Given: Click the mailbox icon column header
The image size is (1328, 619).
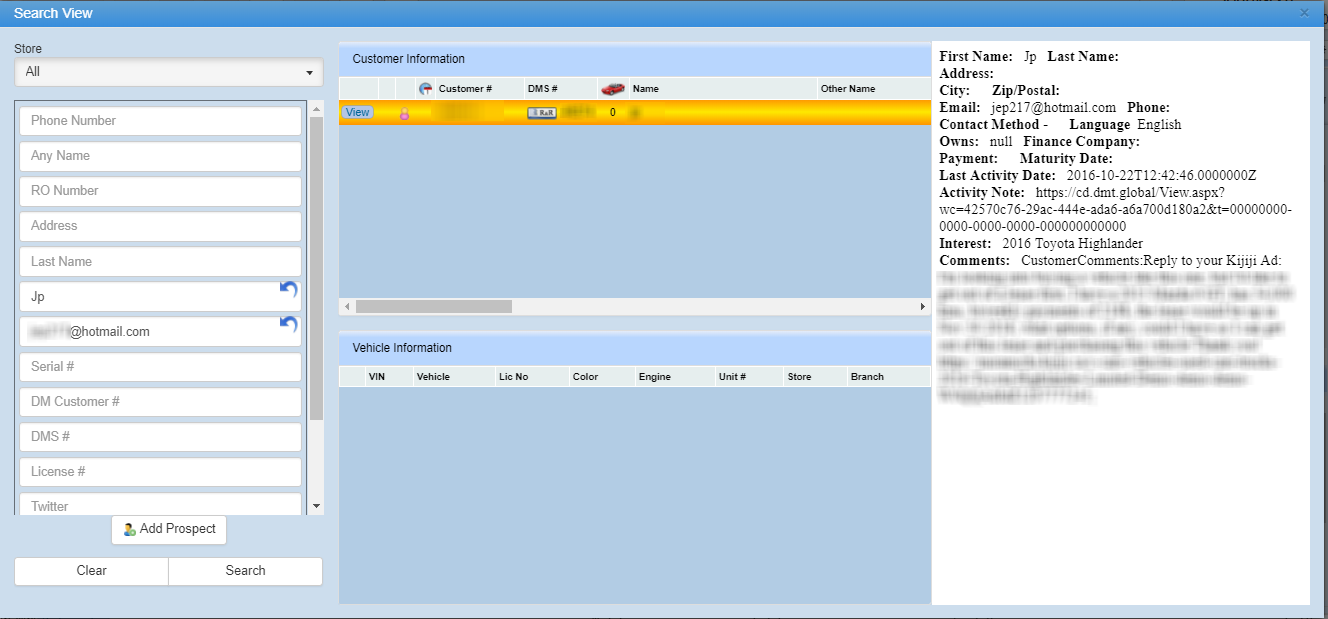Looking at the screenshot, I should [426, 89].
